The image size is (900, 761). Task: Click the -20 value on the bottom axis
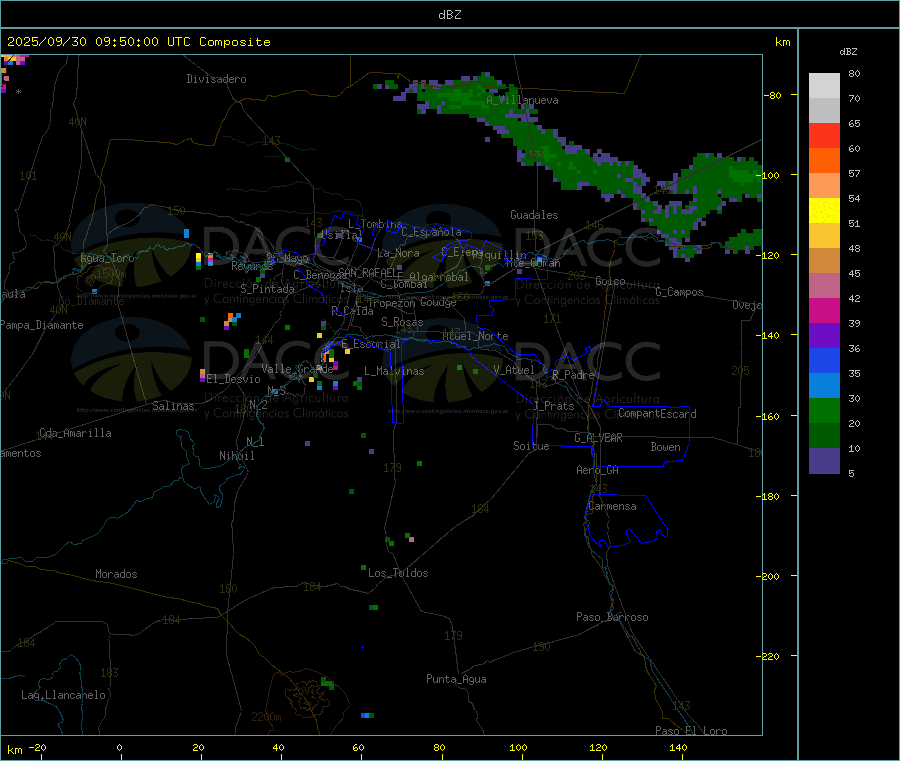coord(37,747)
